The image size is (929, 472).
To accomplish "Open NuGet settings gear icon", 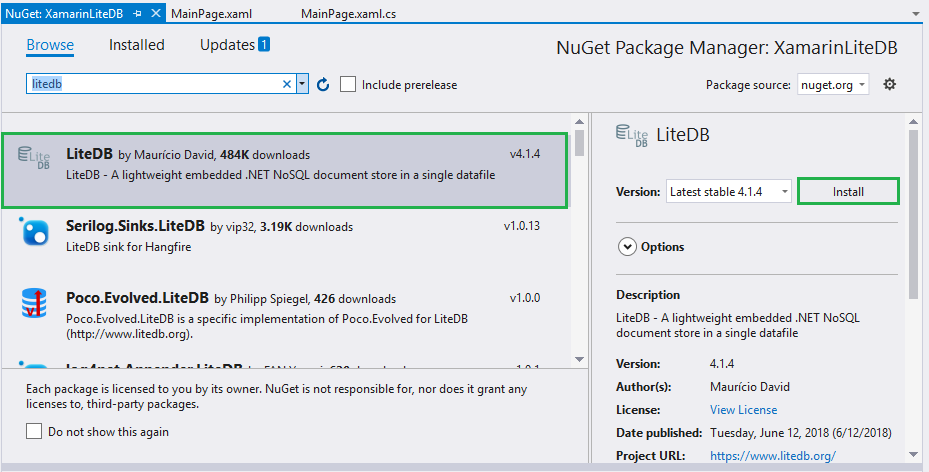I will click(889, 85).
